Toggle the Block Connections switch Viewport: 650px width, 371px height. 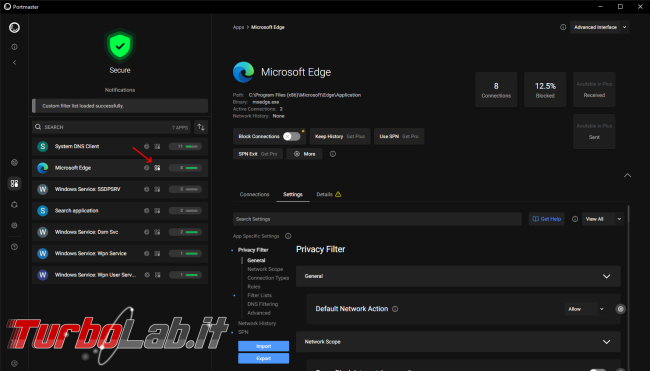click(292, 136)
